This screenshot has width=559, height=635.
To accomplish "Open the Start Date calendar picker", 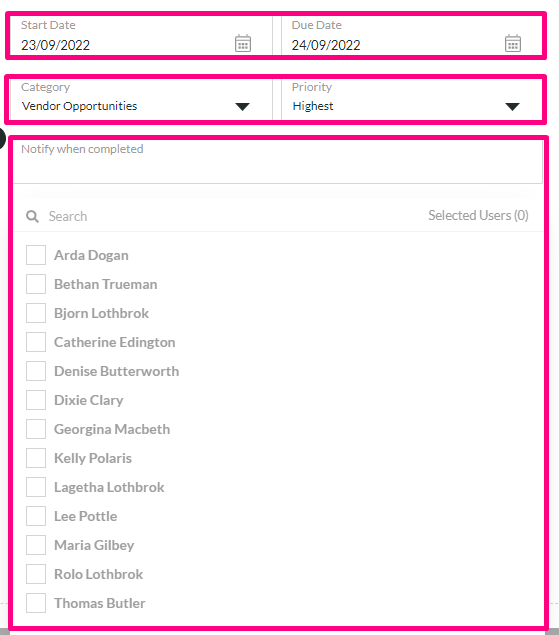I will 243,43.
